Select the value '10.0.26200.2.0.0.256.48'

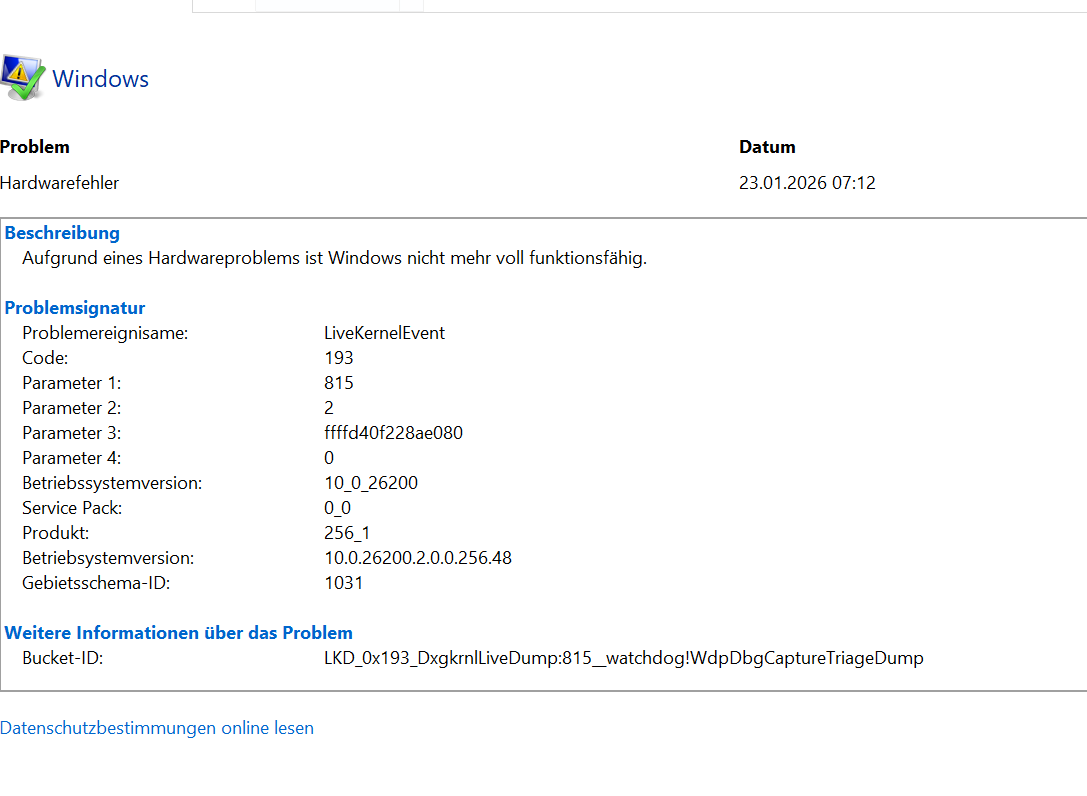click(418, 557)
